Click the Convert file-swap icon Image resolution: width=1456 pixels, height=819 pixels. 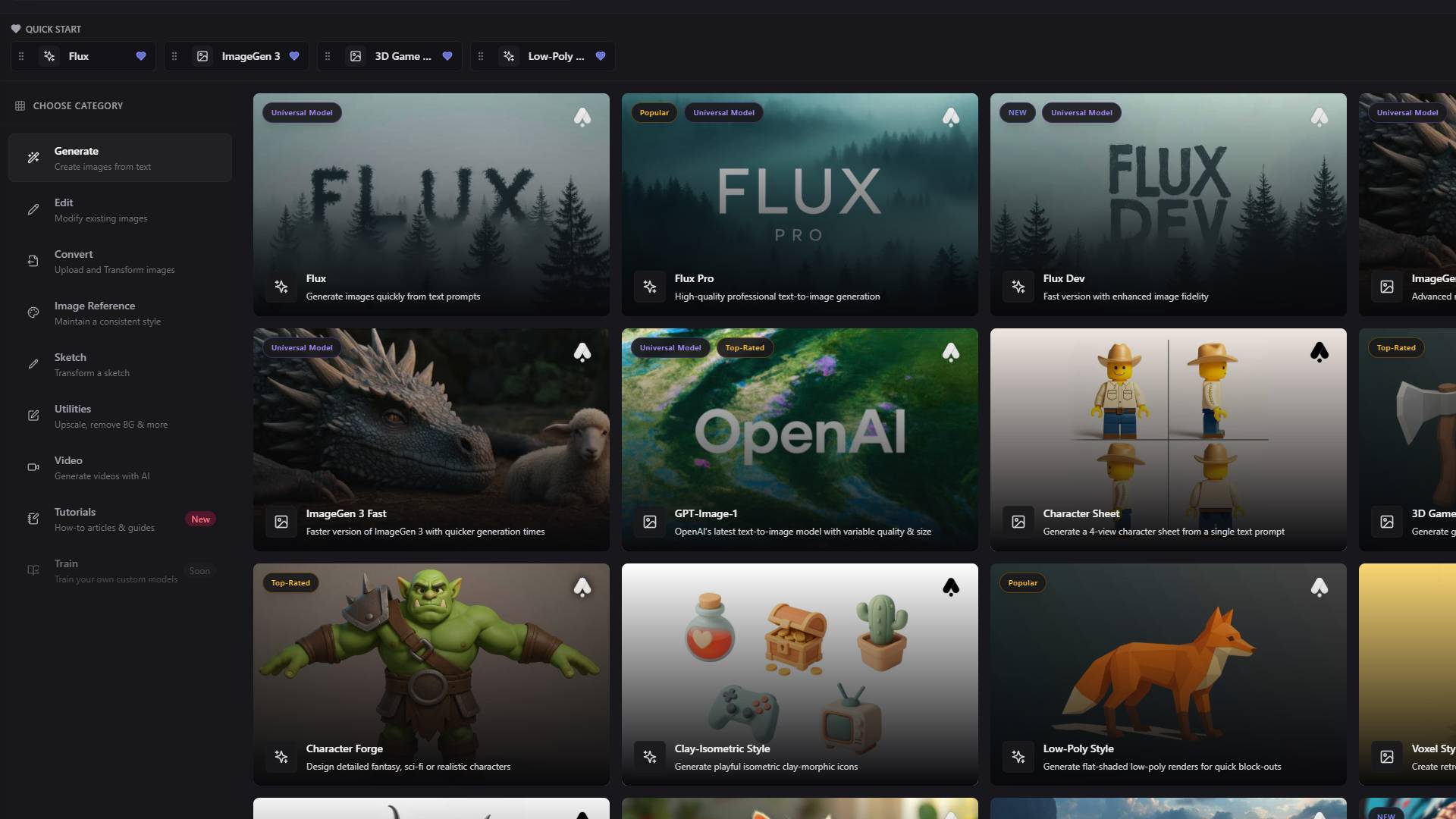(33, 261)
